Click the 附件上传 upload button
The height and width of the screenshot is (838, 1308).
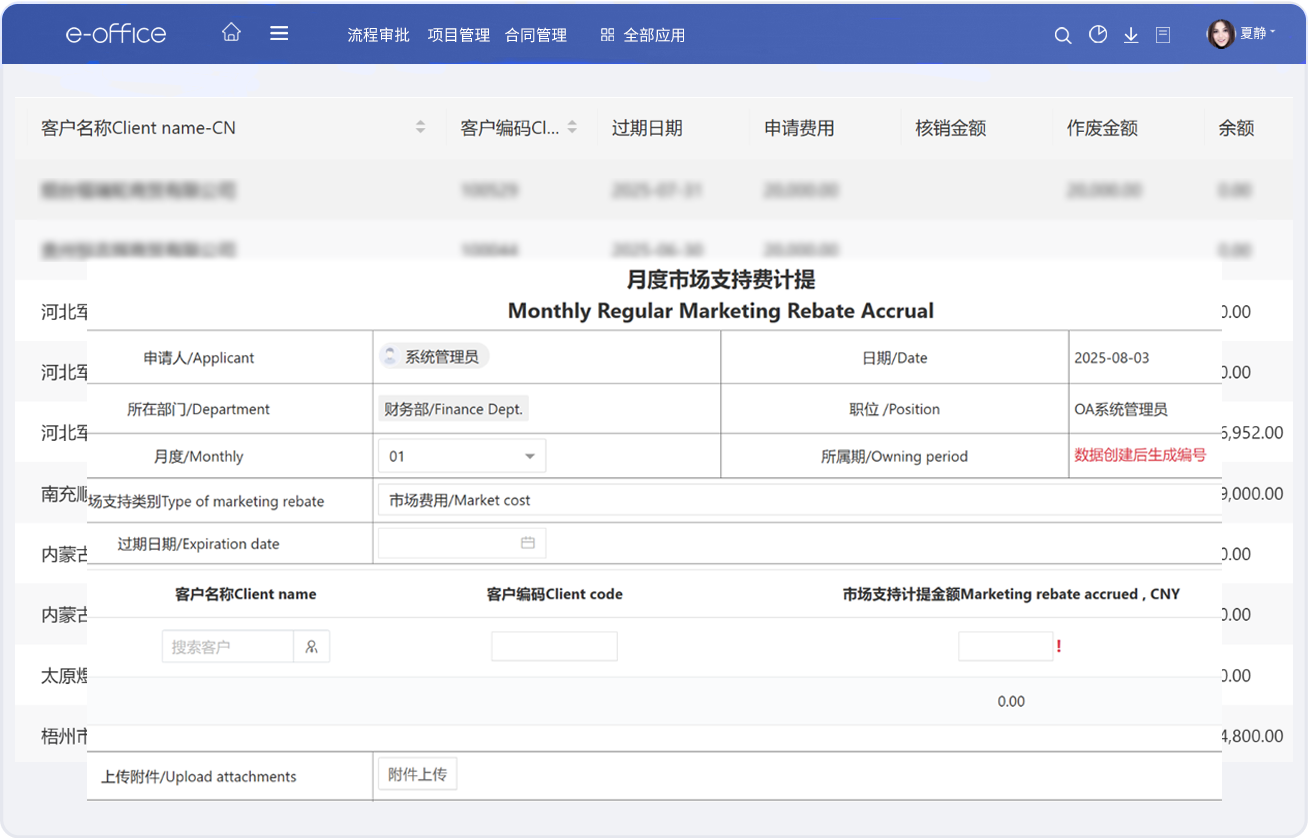417,774
